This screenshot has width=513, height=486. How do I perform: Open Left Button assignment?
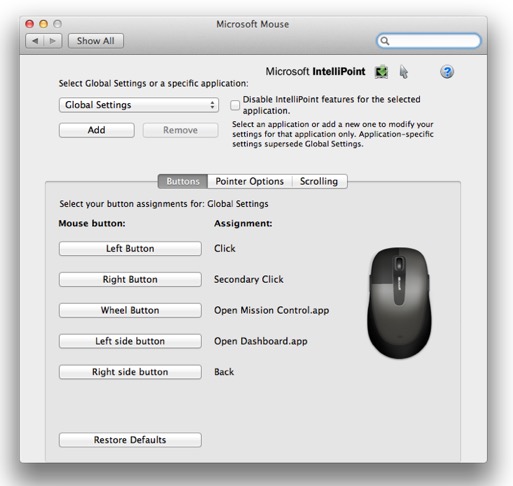point(130,249)
